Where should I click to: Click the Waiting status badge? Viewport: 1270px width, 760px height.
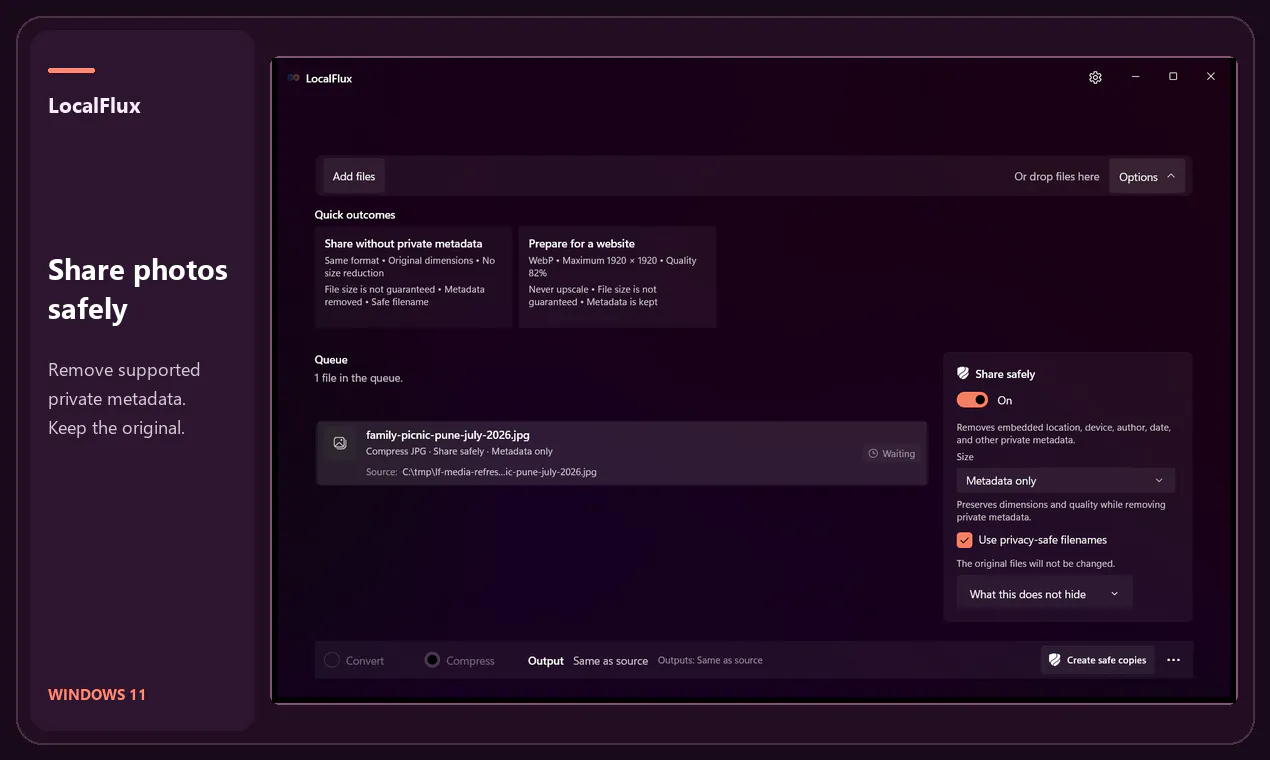[x=890, y=453]
